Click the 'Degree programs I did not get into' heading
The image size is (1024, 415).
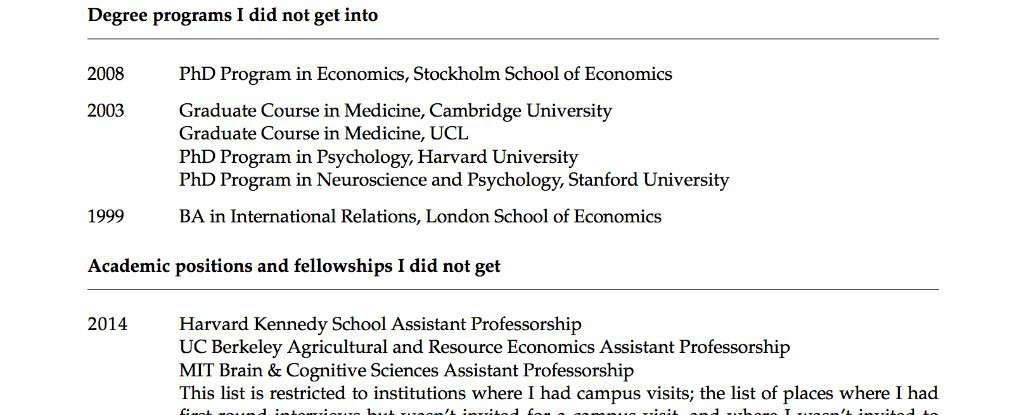pos(232,16)
